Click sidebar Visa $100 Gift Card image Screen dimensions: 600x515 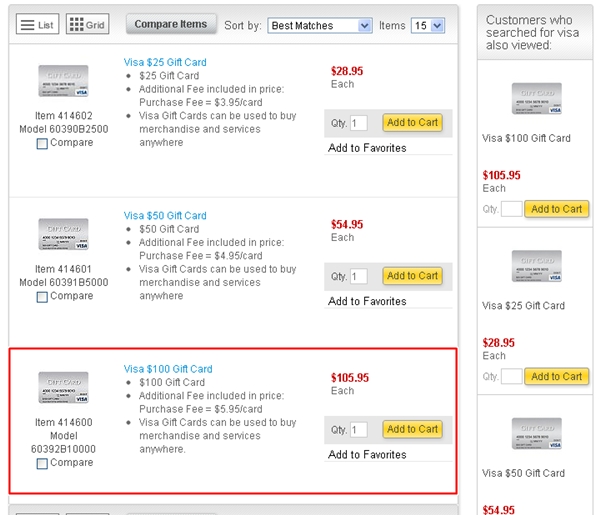point(537,99)
